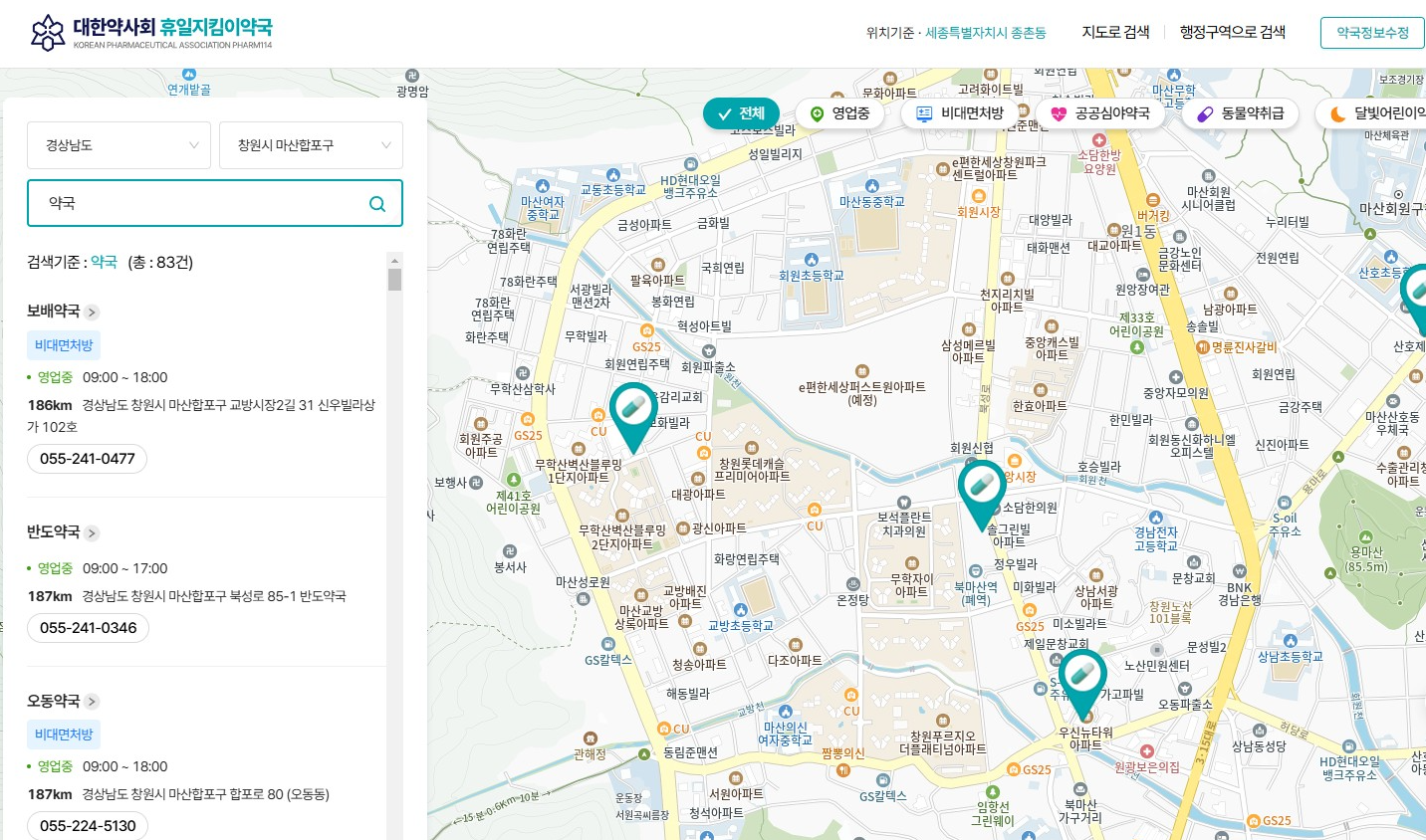Click the 마산의신여자중학교 marker
The width and height of the screenshot is (1426, 840).
pos(785,713)
